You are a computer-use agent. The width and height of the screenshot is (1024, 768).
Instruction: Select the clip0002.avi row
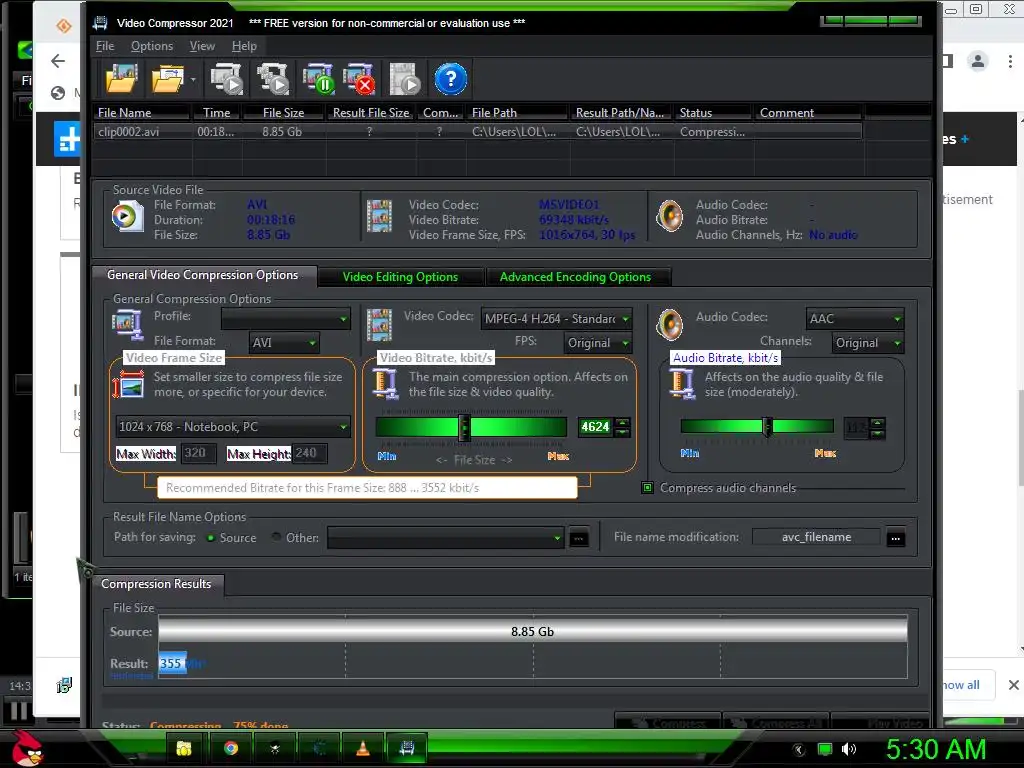point(477,132)
